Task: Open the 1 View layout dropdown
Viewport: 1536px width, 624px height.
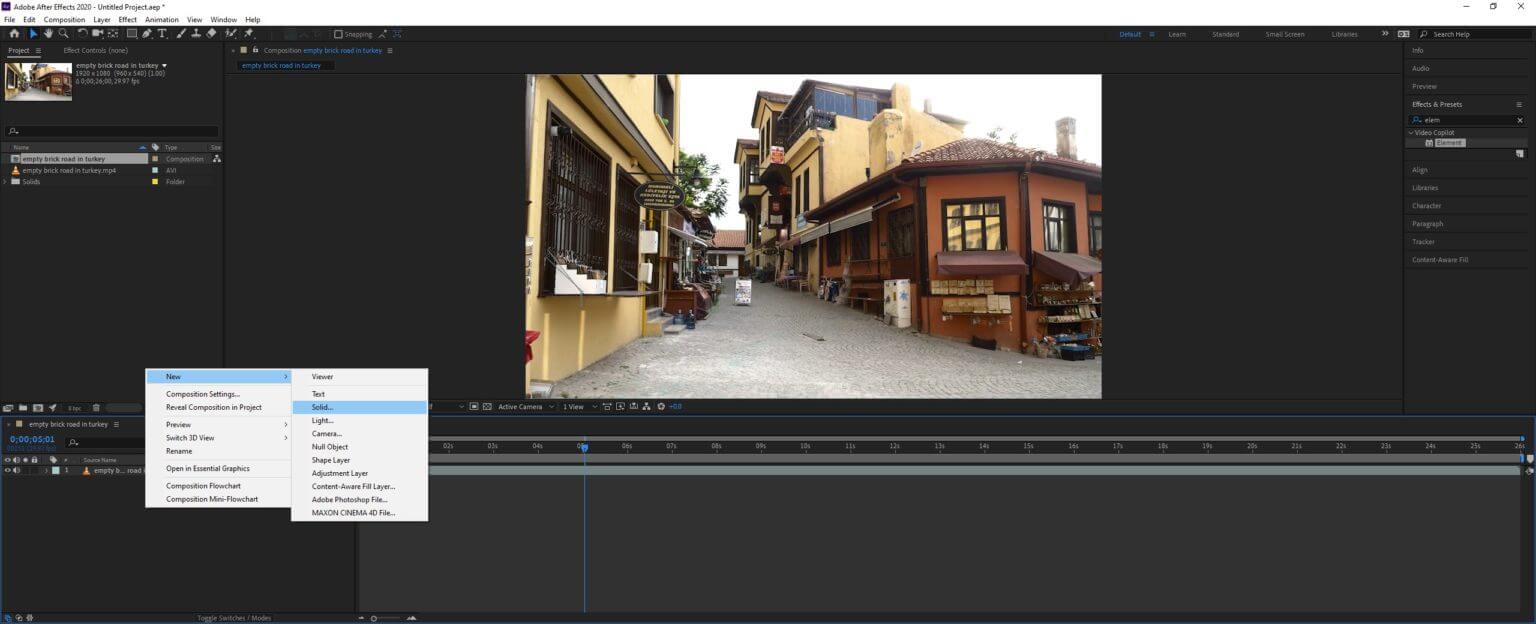Action: click(573, 406)
